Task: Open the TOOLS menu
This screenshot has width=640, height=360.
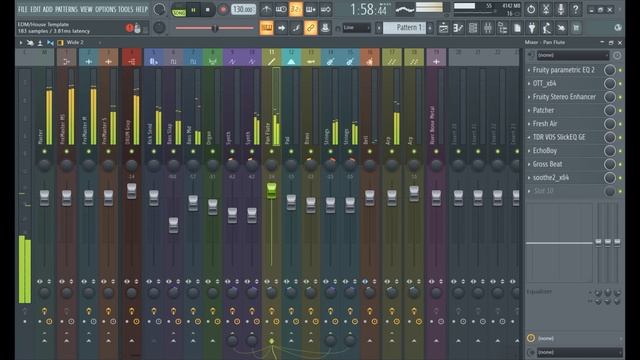Action: tap(125, 9)
